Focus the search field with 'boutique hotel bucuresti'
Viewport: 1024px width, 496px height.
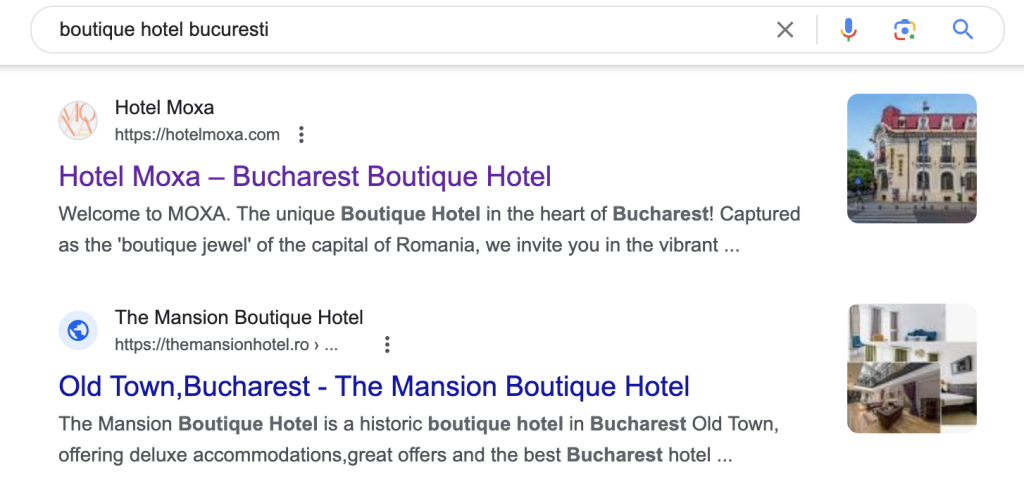point(400,30)
